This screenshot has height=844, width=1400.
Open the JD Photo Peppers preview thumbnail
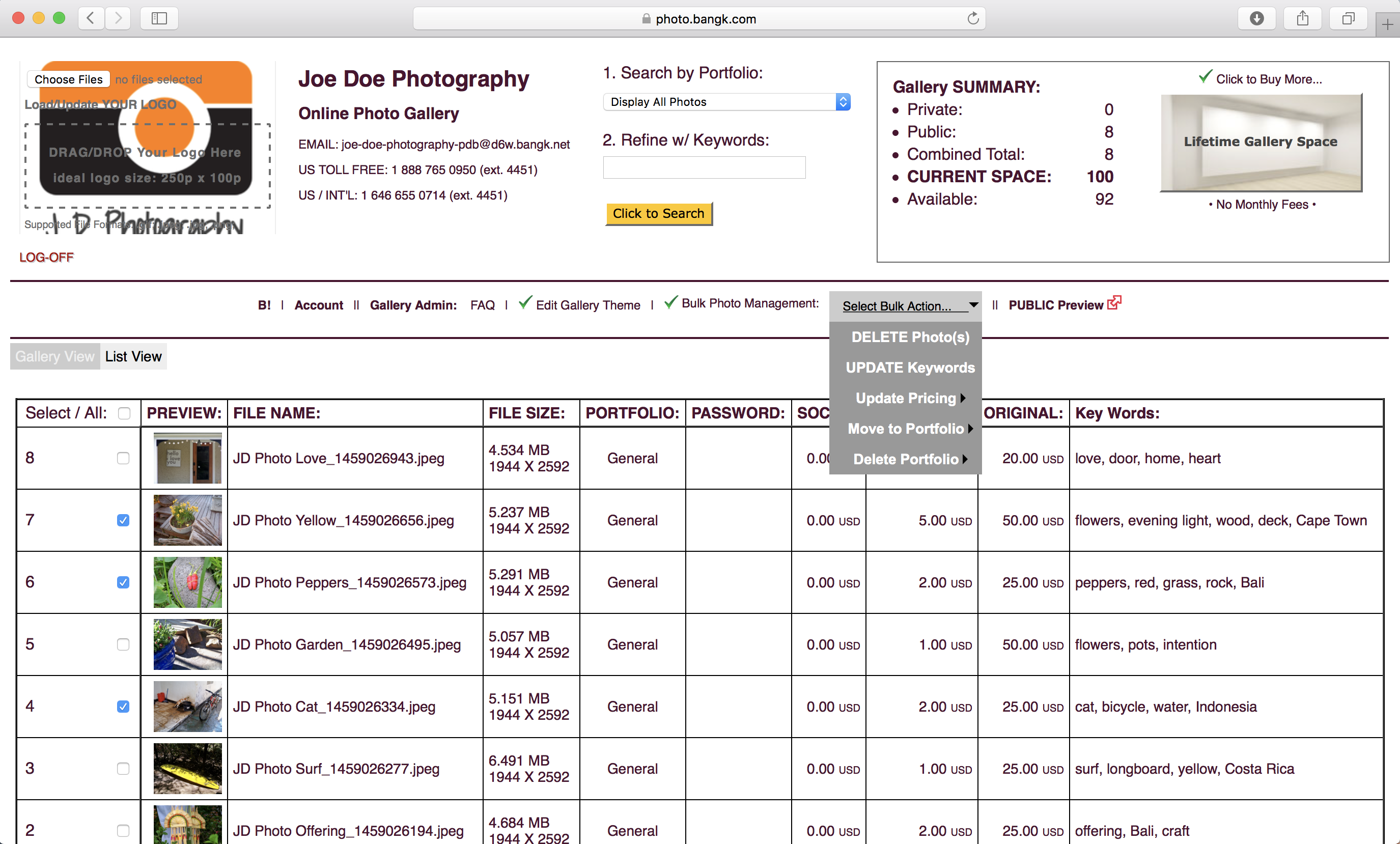(x=187, y=582)
